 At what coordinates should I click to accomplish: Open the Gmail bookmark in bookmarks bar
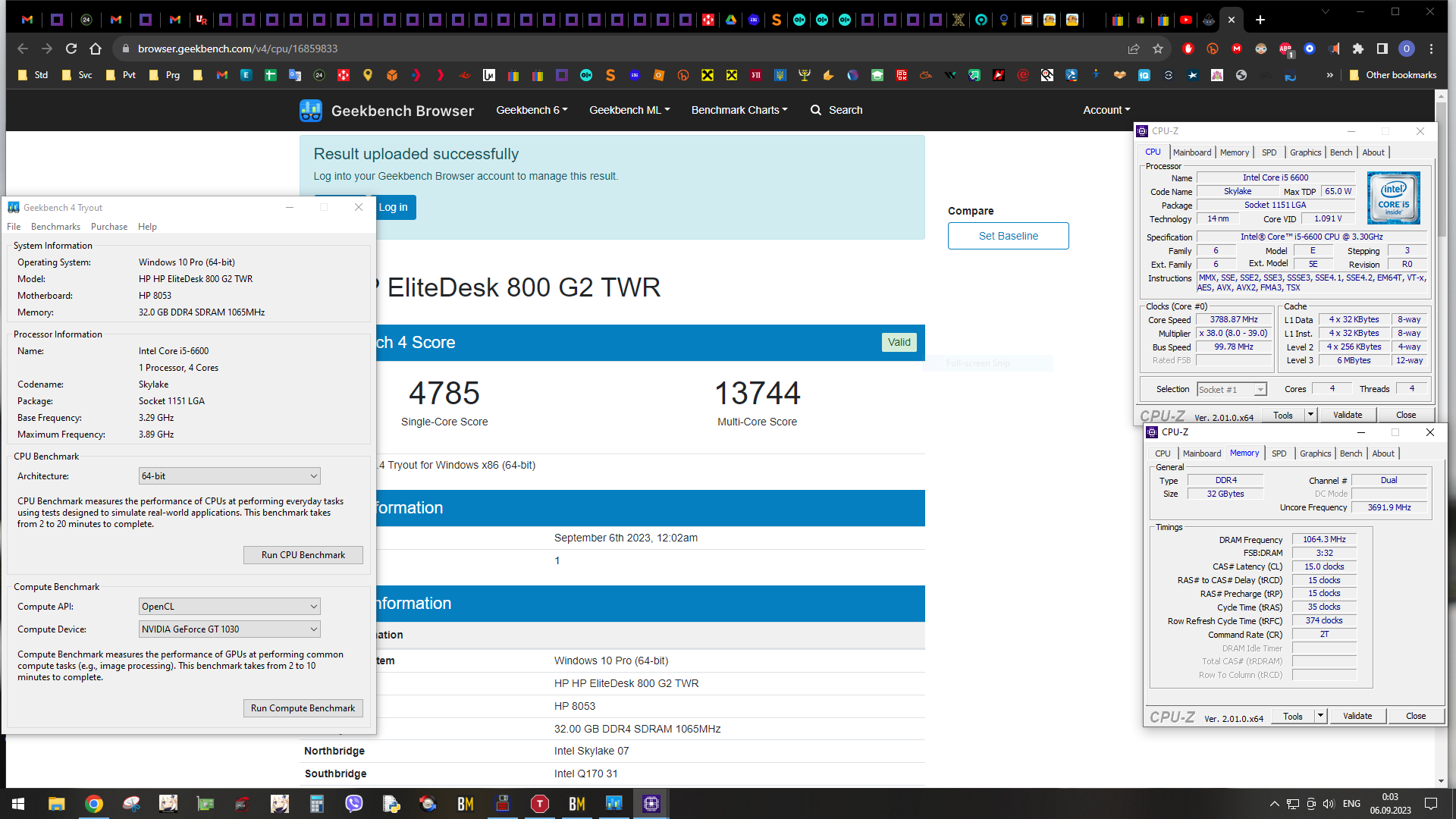222,75
